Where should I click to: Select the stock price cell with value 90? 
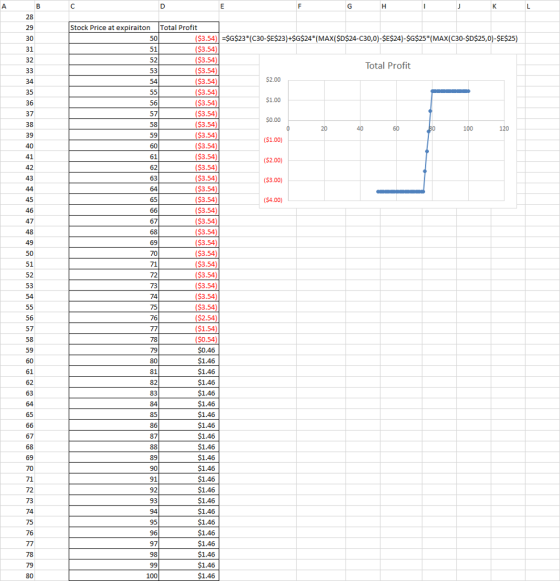tap(113, 468)
